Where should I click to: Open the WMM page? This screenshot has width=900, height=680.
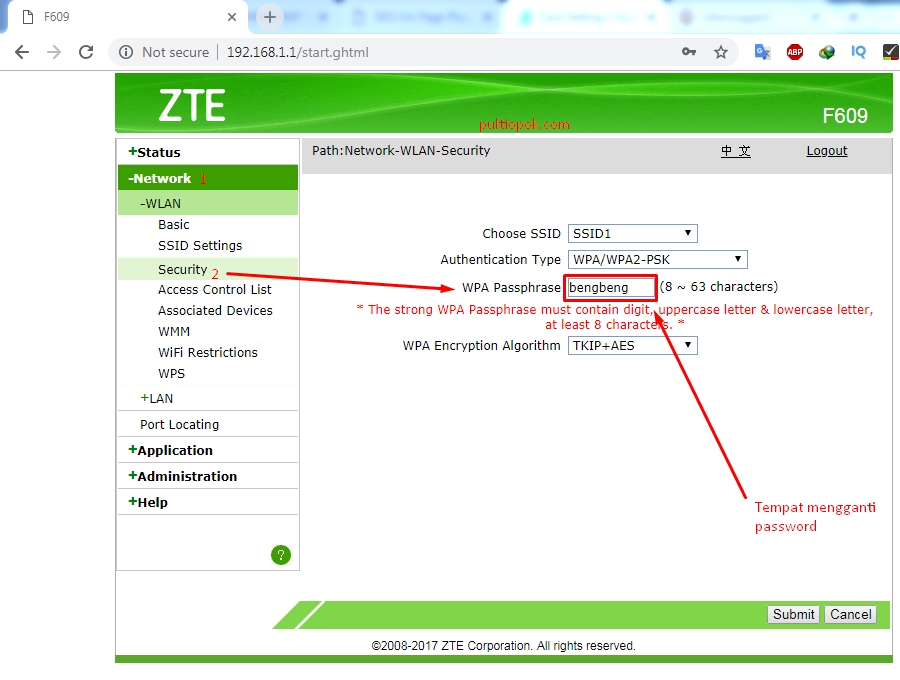[x=174, y=332]
